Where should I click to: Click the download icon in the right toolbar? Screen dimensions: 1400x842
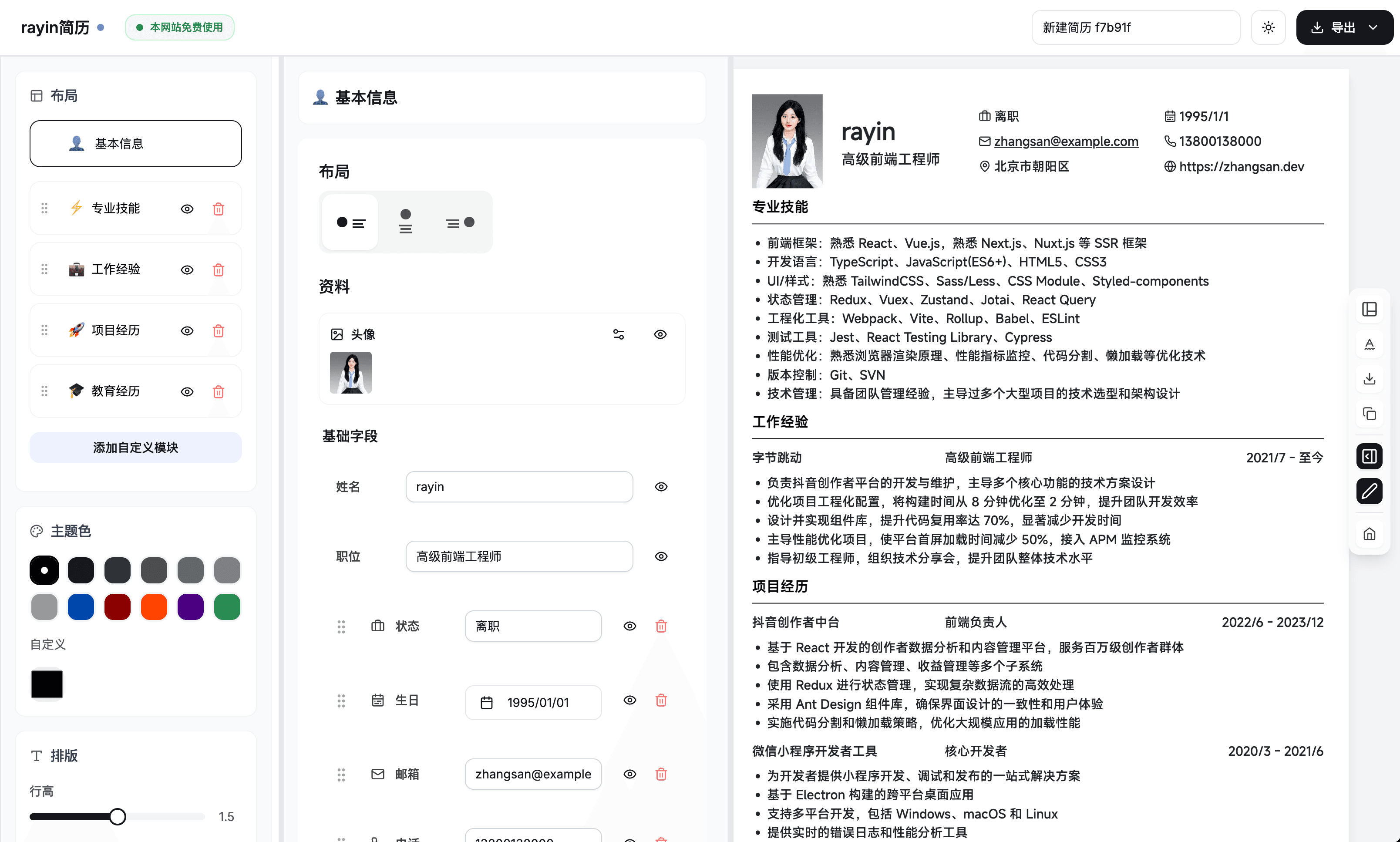click(1369, 378)
